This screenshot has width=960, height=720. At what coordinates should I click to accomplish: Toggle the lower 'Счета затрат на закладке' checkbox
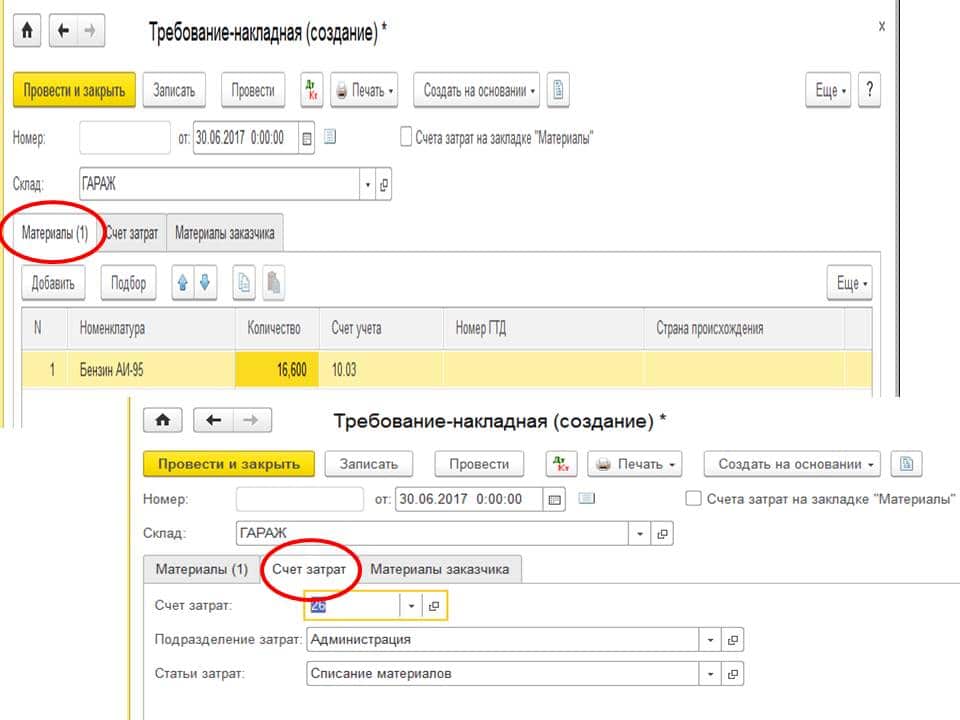(x=692, y=498)
